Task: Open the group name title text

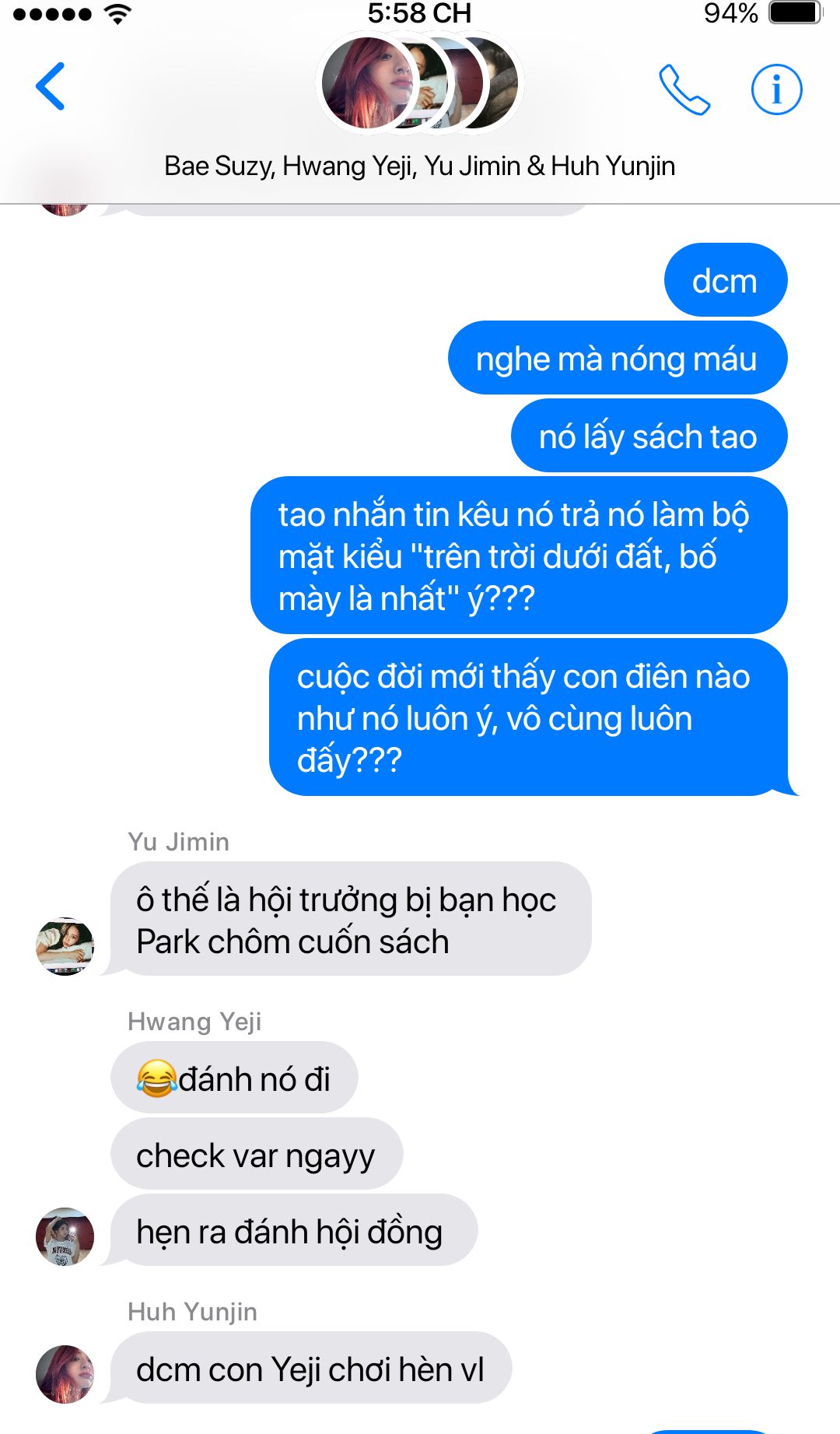Action: pos(420,166)
